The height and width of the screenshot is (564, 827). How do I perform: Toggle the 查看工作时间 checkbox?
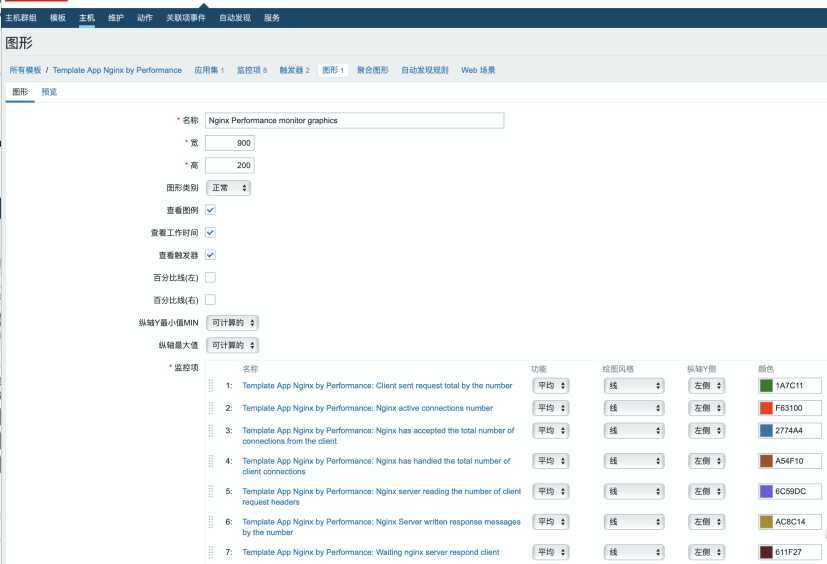point(210,233)
